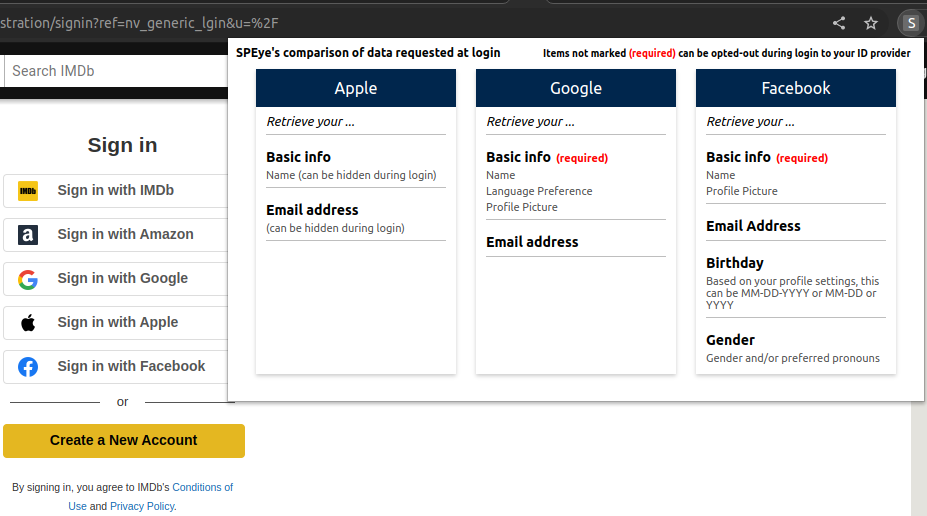Click the 'Sign in' page heading
Viewport: 927px width, 516px height.
pyautogui.click(x=122, y=145)
